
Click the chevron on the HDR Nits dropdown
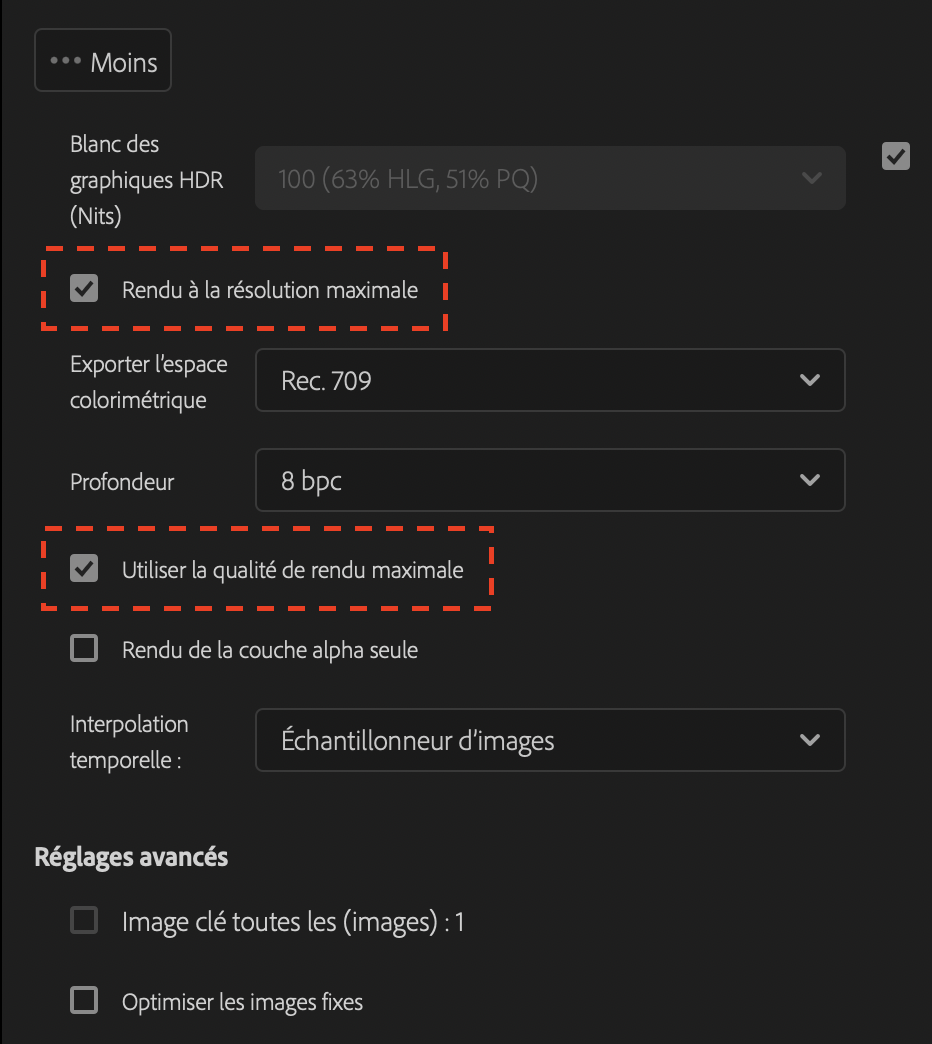(x=810, y=178)
